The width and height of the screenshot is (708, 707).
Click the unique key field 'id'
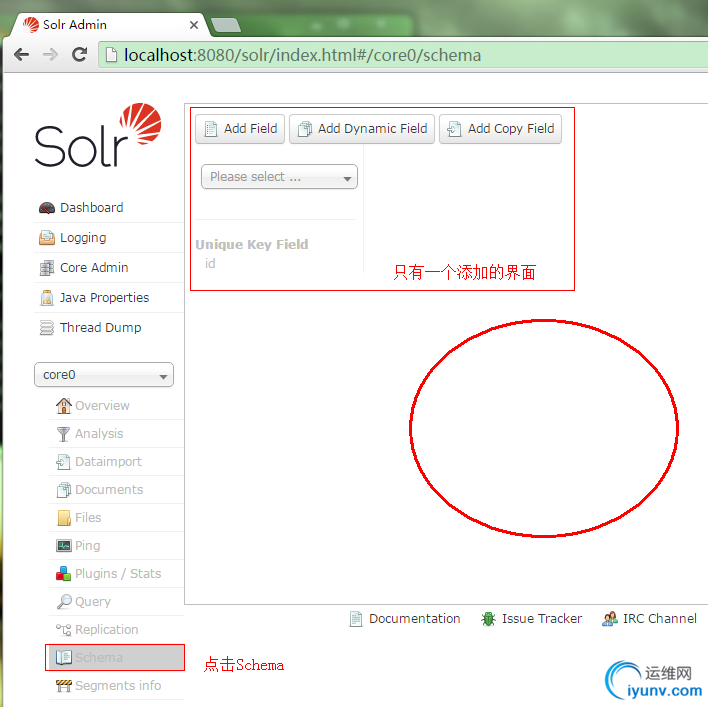click(x=210, y=264)
